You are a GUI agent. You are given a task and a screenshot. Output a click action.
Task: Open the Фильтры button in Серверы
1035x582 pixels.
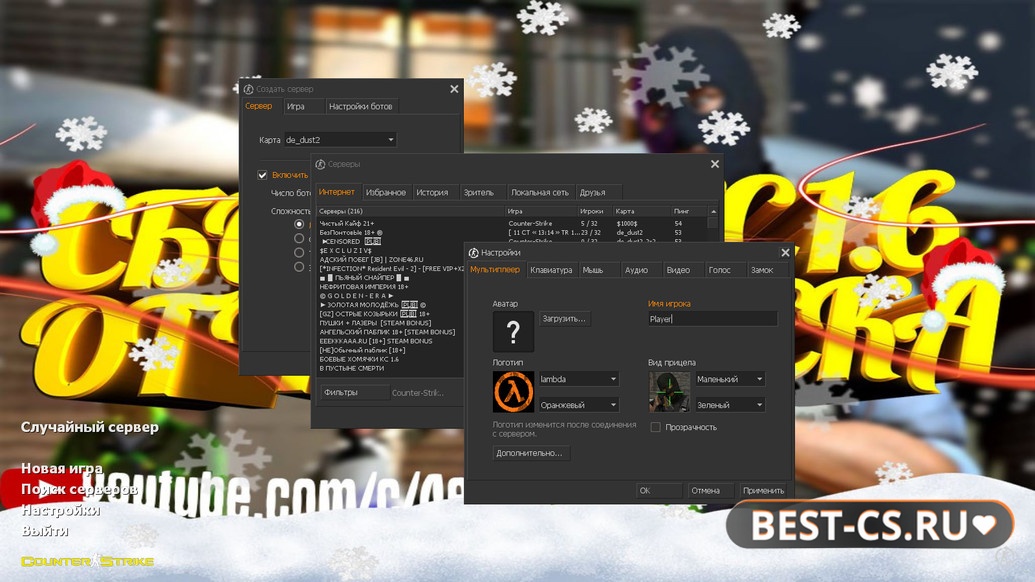pyautogui.click(x=354, y=393)
